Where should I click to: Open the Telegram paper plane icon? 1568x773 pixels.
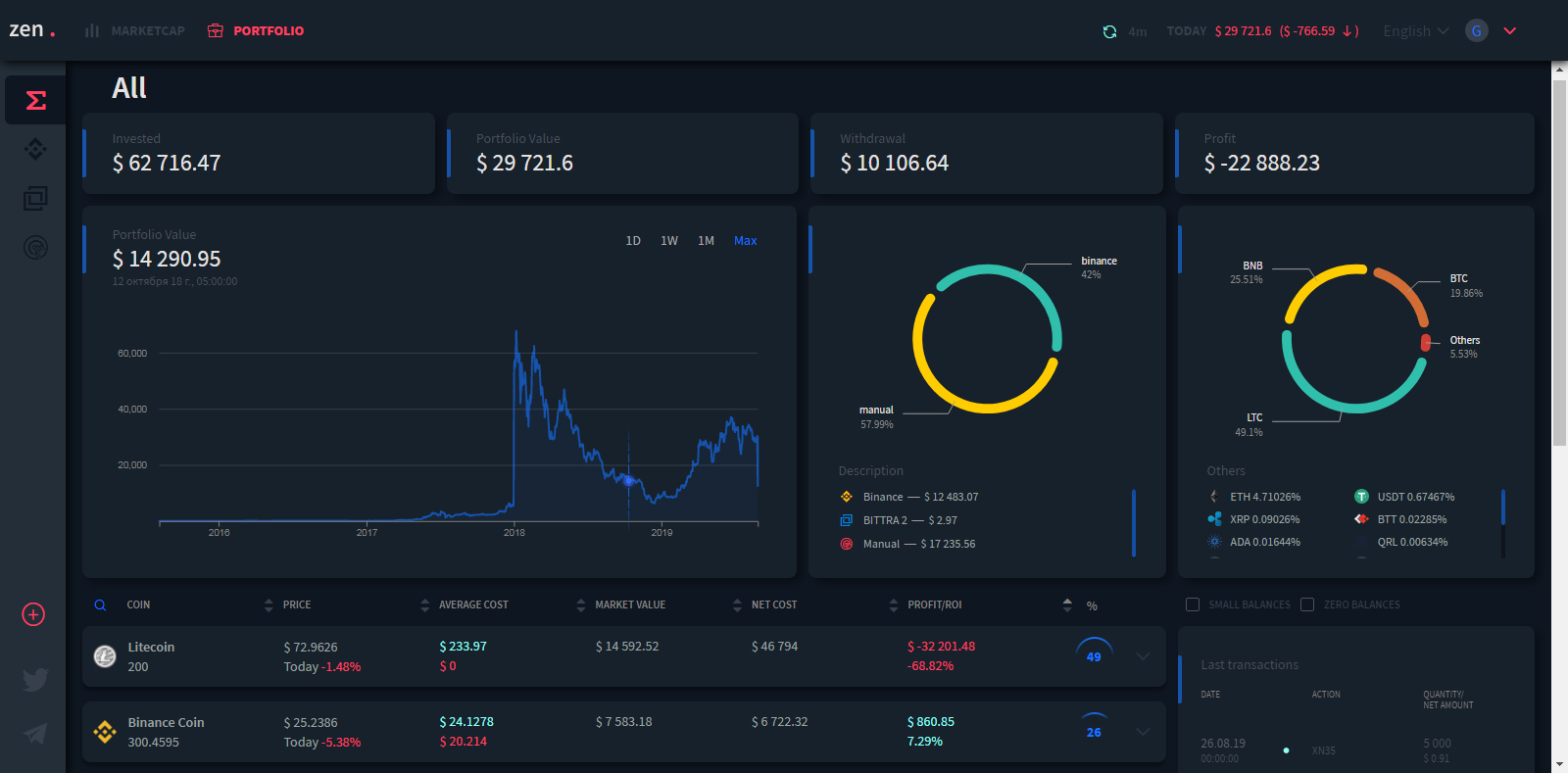35,734
